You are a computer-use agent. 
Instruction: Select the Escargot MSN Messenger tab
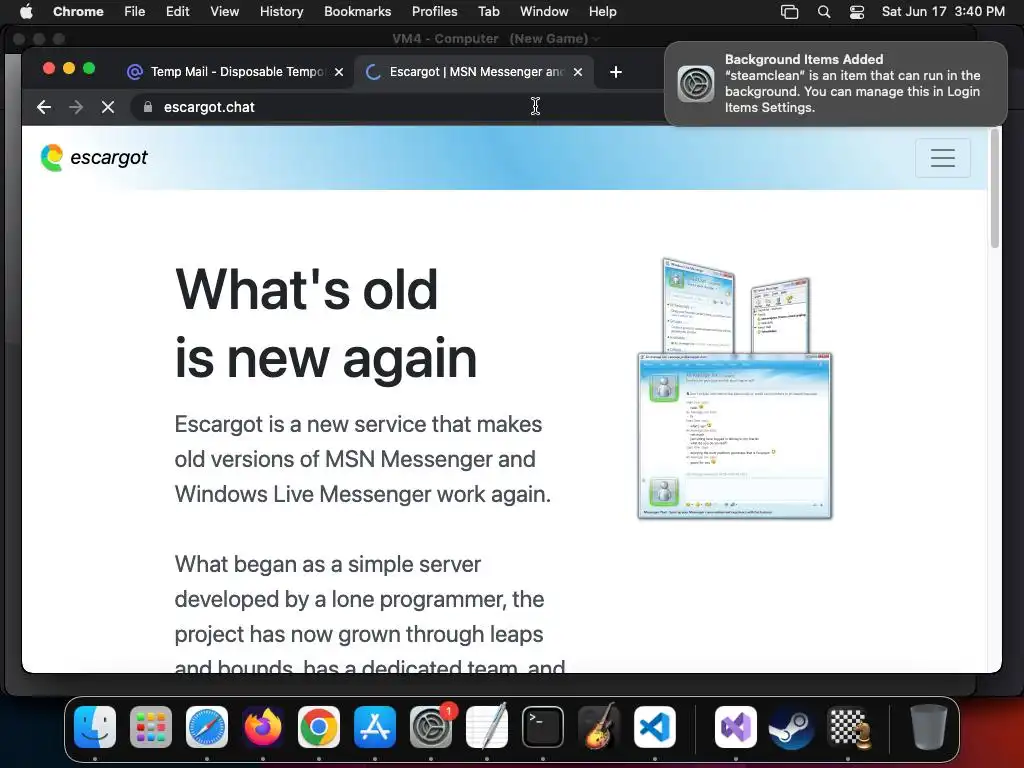click(x=473, y=72)
